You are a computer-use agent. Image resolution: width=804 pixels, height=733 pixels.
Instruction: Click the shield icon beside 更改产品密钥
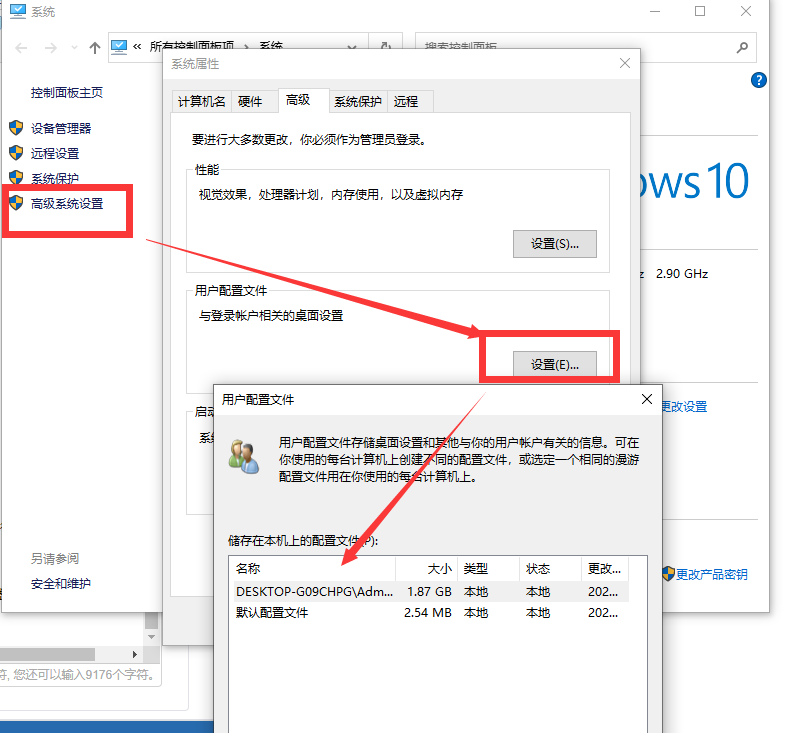pos(668,574)
